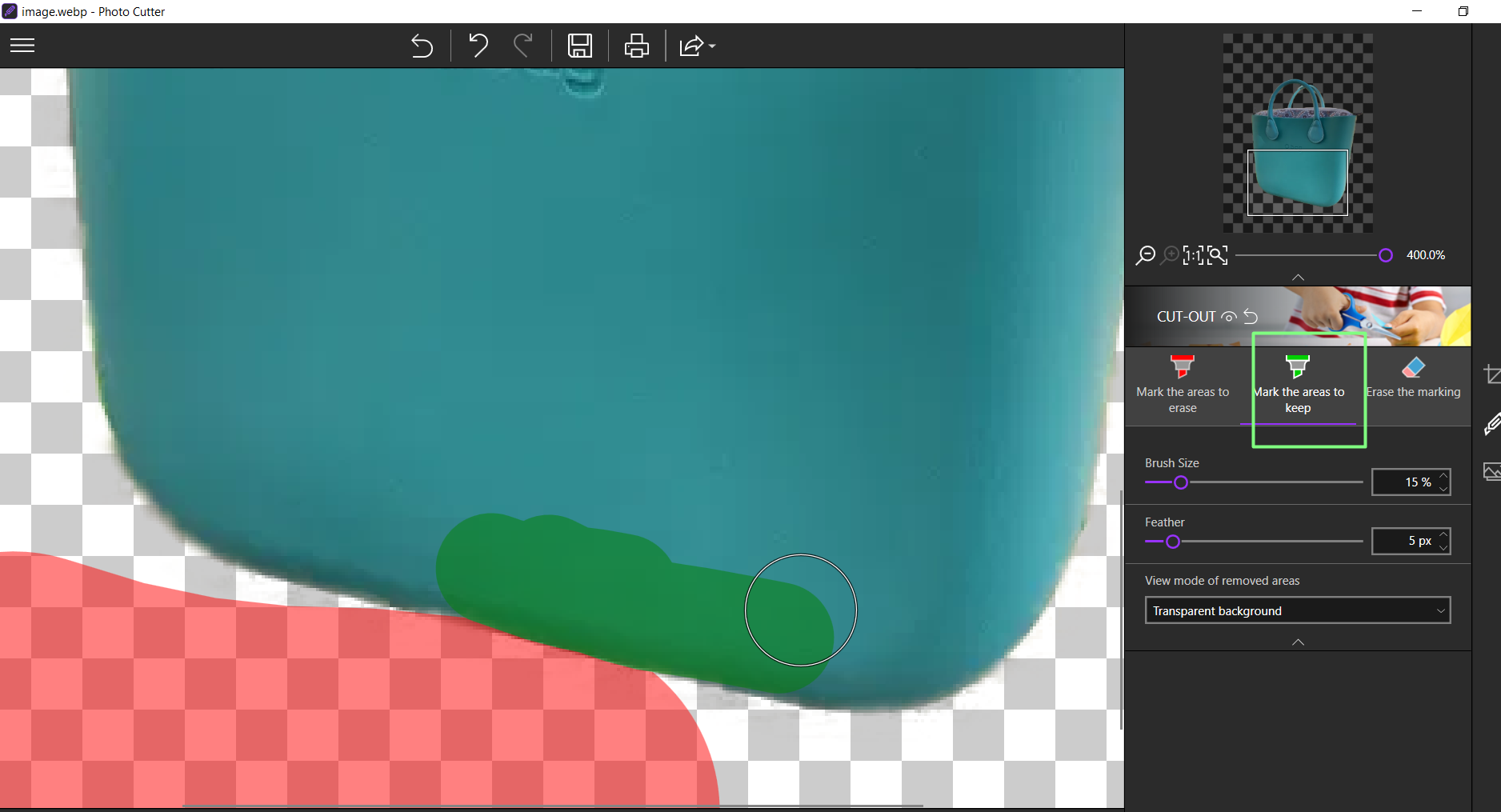Open the Transparent background dropdown
The width and height of the screenshot is (1501, 812).
point(1298,610)
